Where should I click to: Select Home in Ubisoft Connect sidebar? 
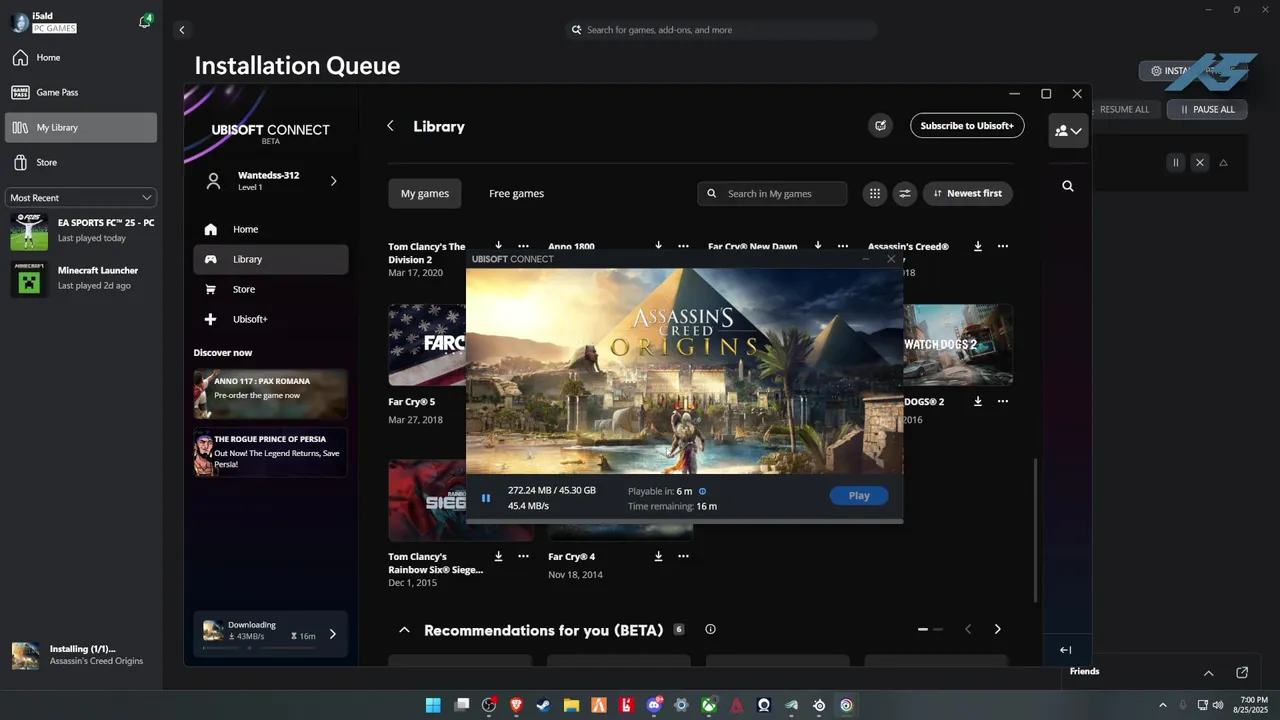pos(271,229)
